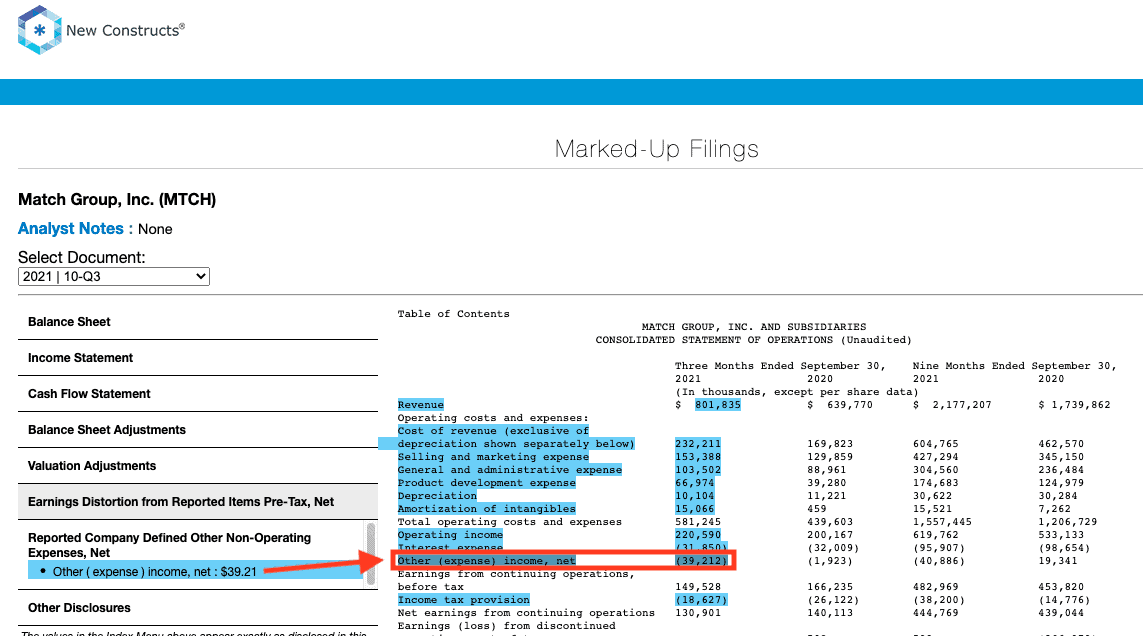The width and height of the screenshot is (1143, 636).
Task: Click the scrollbar in the index submenu panel
Action: click(x=371, y=553)
